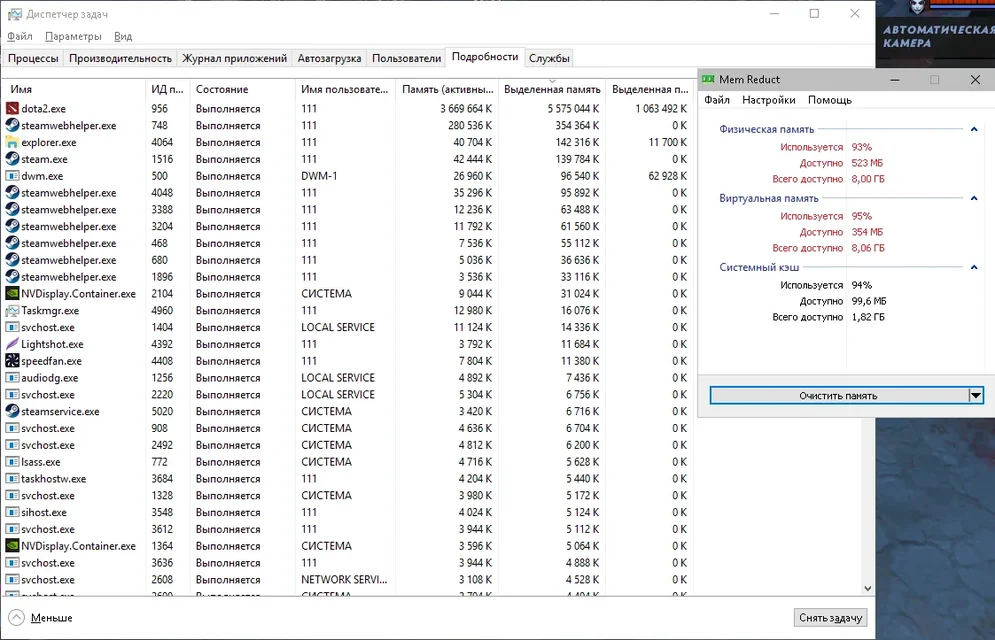Screen dimensions: 995x640
Task: Click the 95% virtual memory usage value
Action: (862, 216)
